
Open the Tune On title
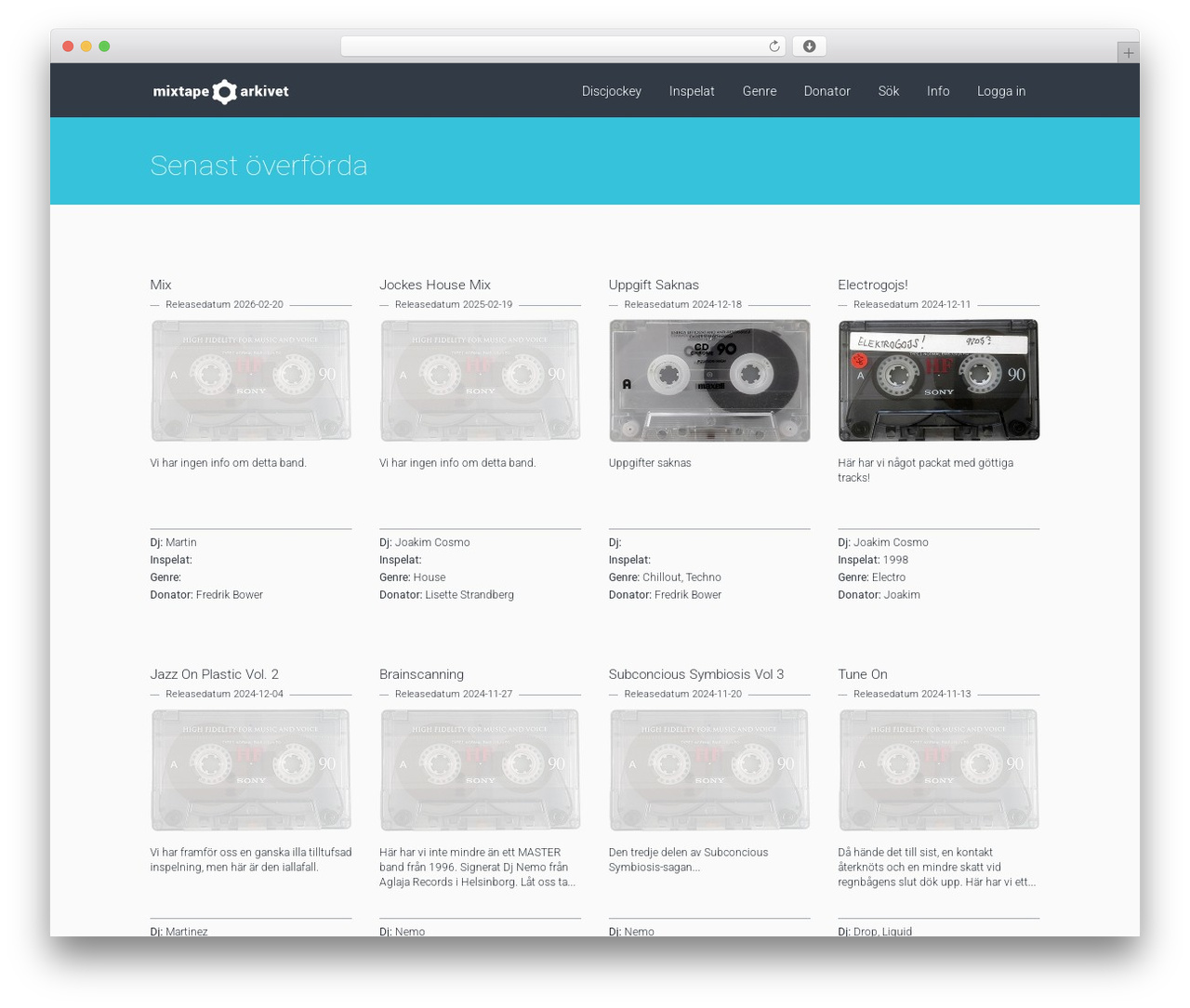(863, 674)
